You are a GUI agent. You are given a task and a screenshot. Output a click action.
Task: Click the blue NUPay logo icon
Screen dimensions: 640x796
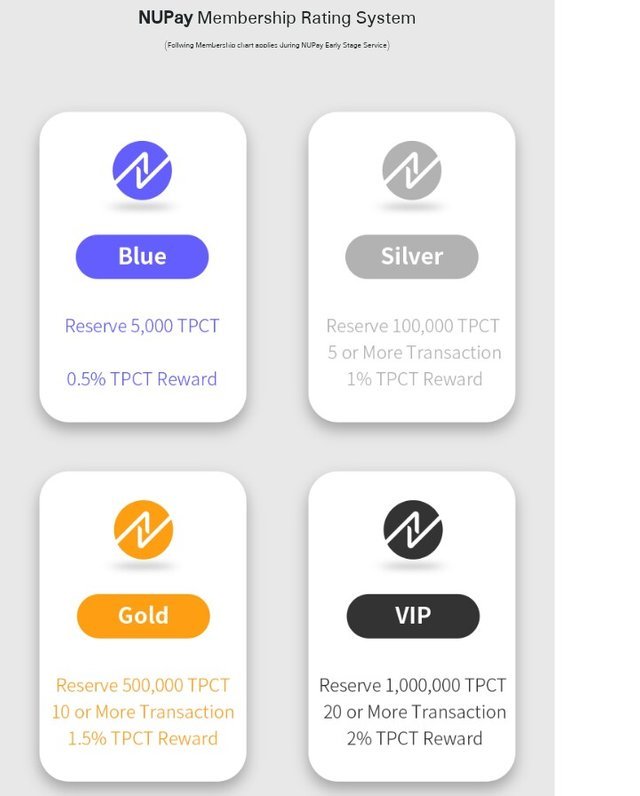point(142,170)
